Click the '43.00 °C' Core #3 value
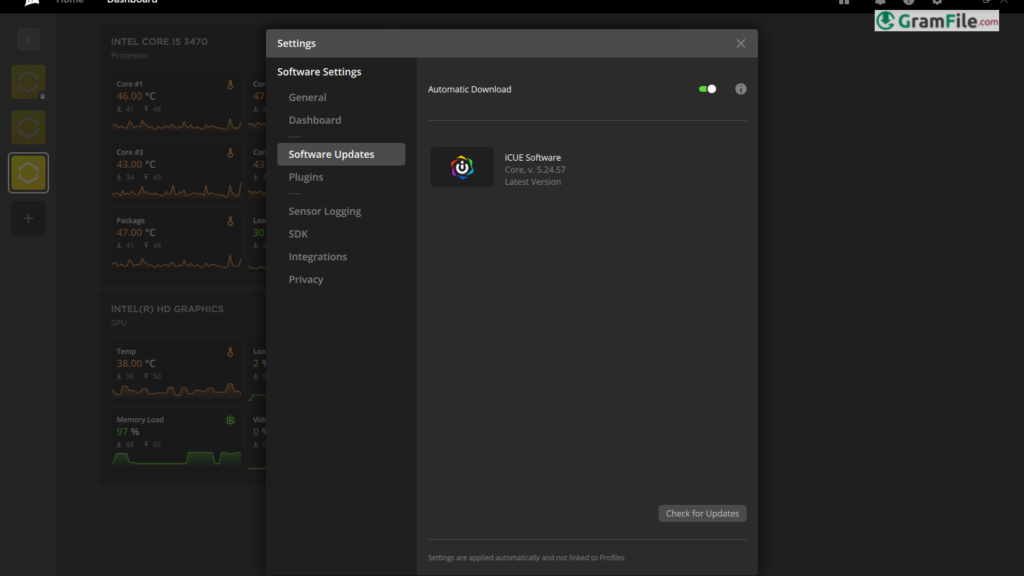This screenshot has width=1024, height=576. 136,165
